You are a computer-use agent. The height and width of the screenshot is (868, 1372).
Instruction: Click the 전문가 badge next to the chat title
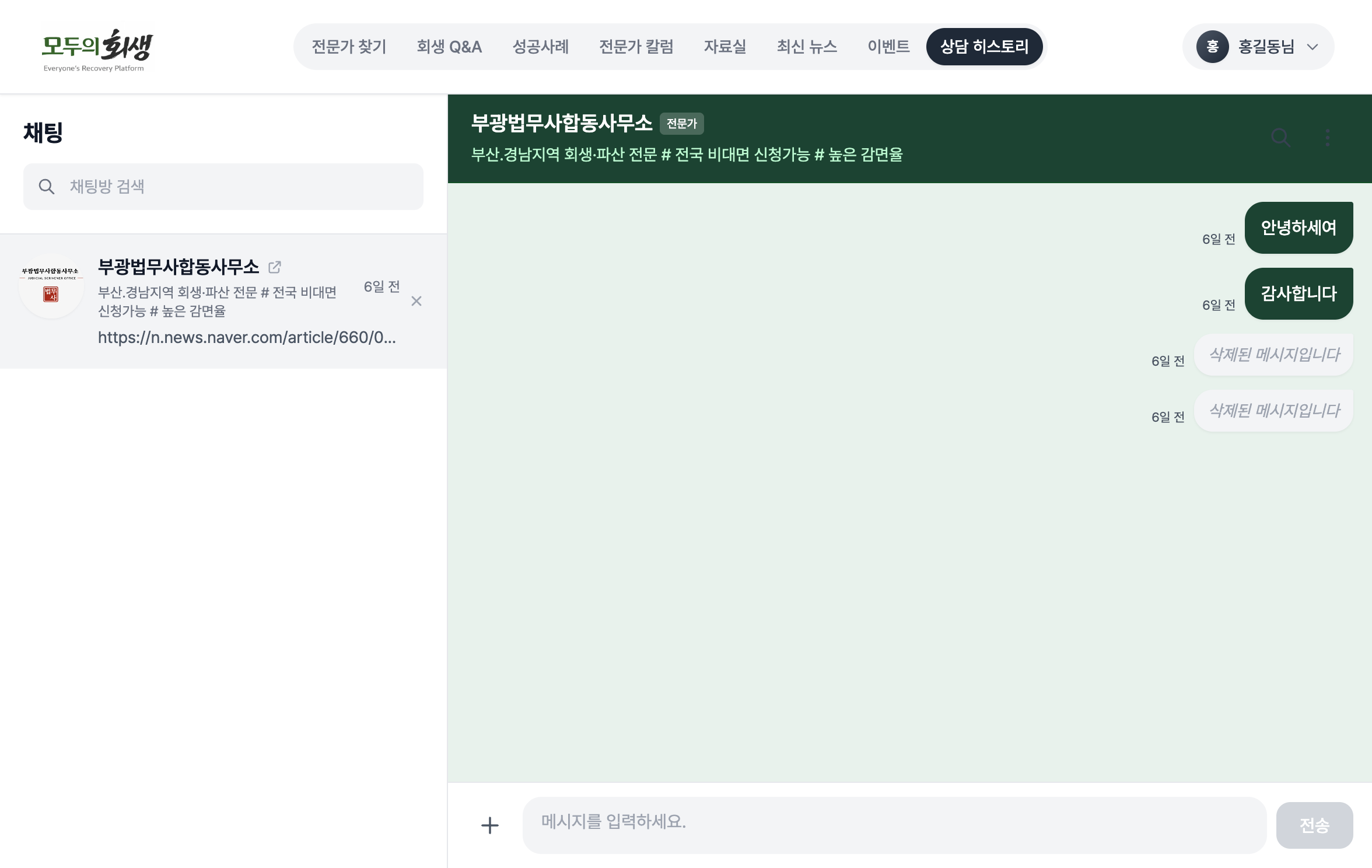681,124
